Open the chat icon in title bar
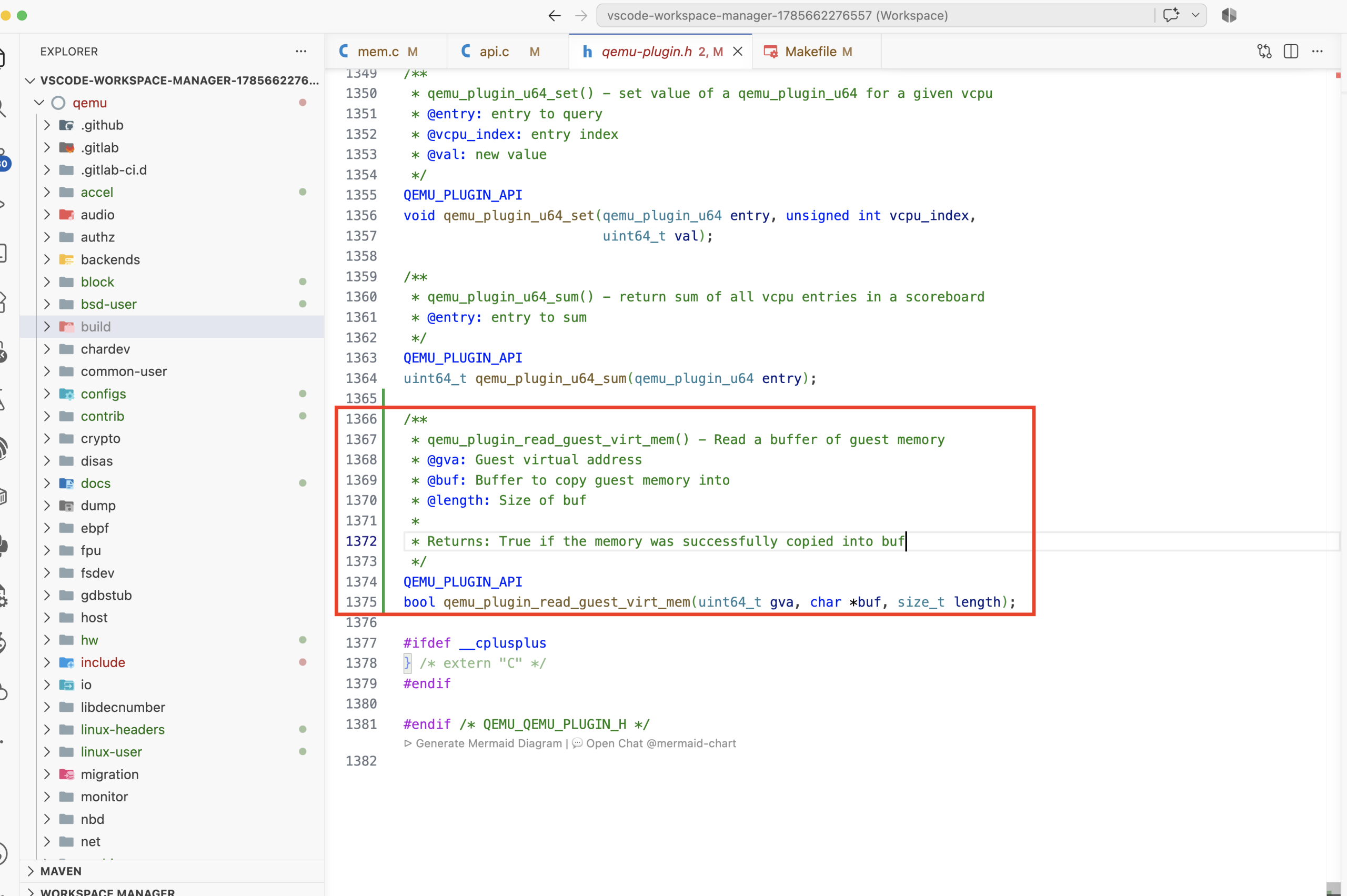This screenshot has width=1347, height=896. [x=1171, y=15]
